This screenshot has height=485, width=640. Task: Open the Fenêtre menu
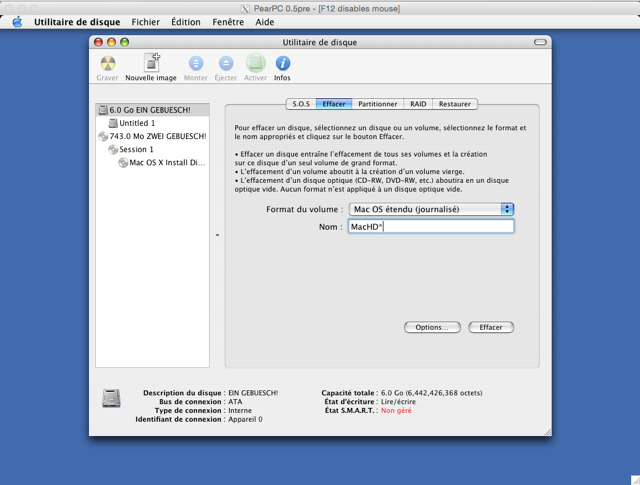pos(228,22)
